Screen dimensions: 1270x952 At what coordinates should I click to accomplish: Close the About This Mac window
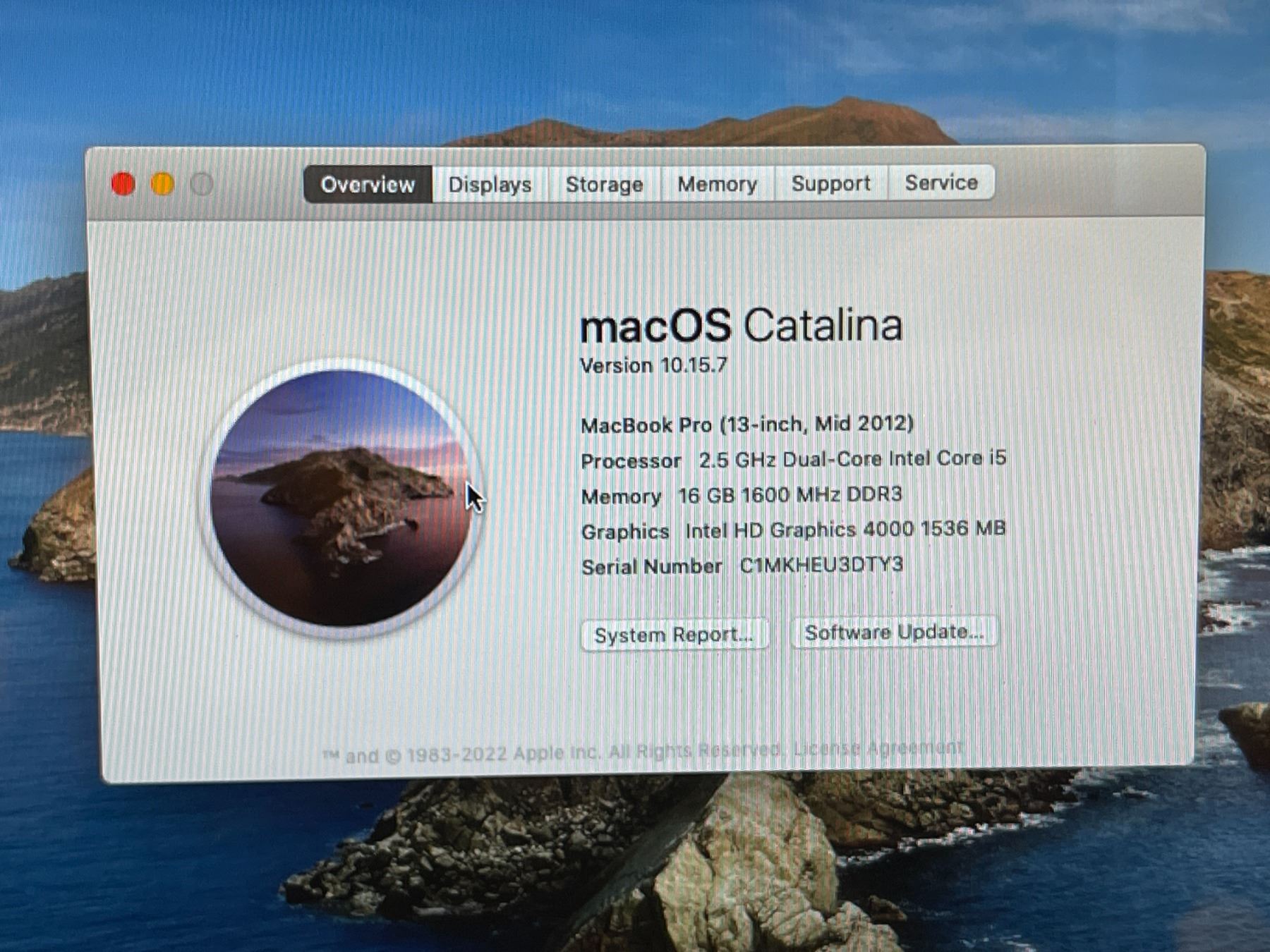(x=123, y=185)
